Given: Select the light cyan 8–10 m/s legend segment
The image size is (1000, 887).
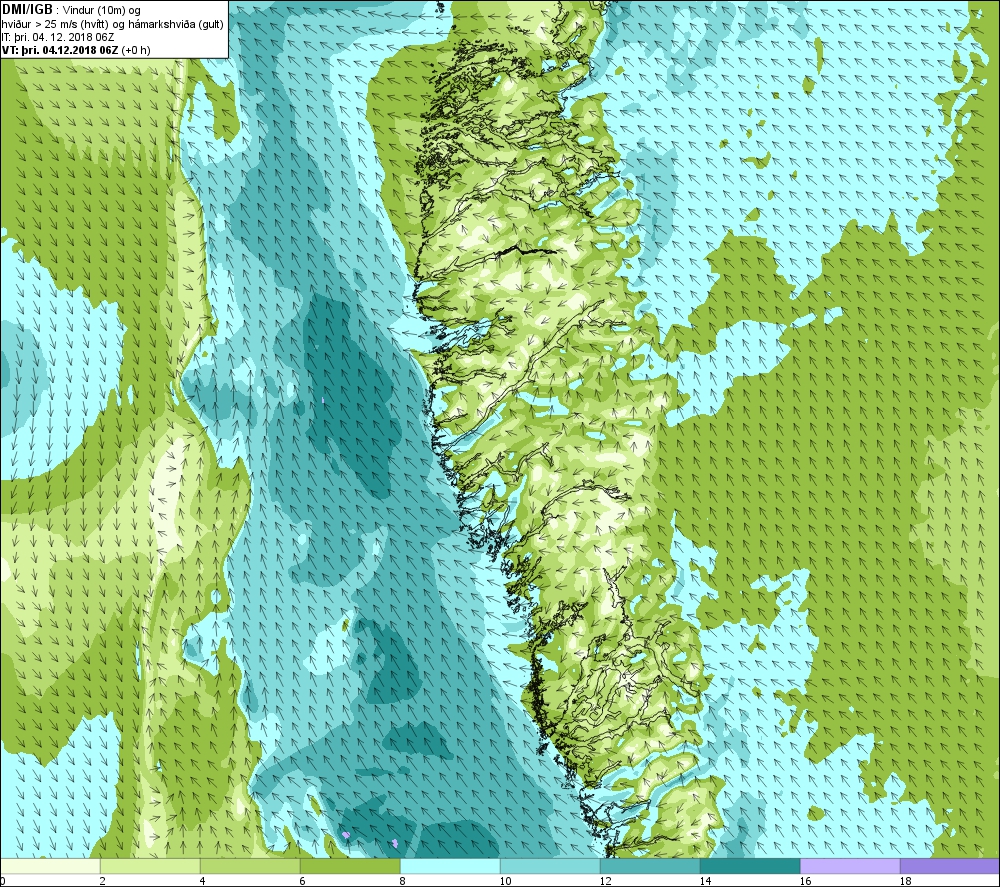Looking at the screenshot, I should coord(450,866).
